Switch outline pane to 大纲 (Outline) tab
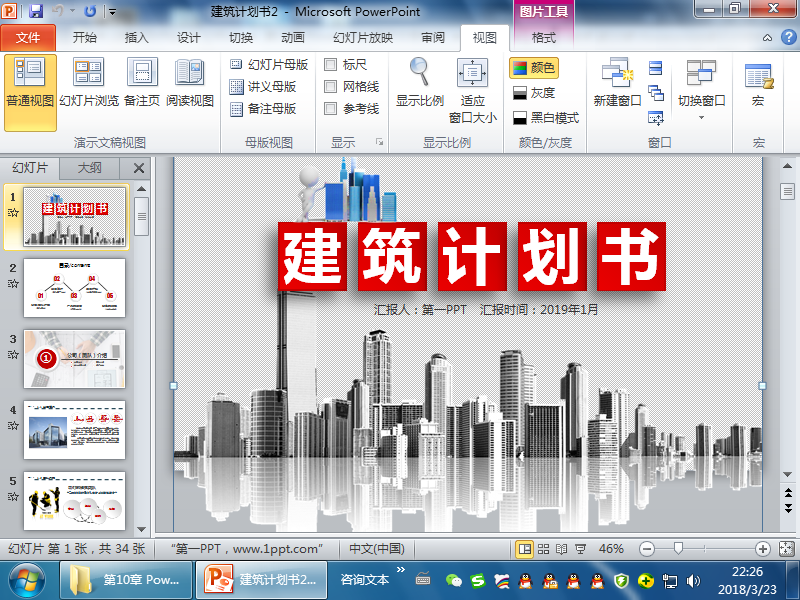The width and height of the screenshot is (800, 600). coord(92,169)
